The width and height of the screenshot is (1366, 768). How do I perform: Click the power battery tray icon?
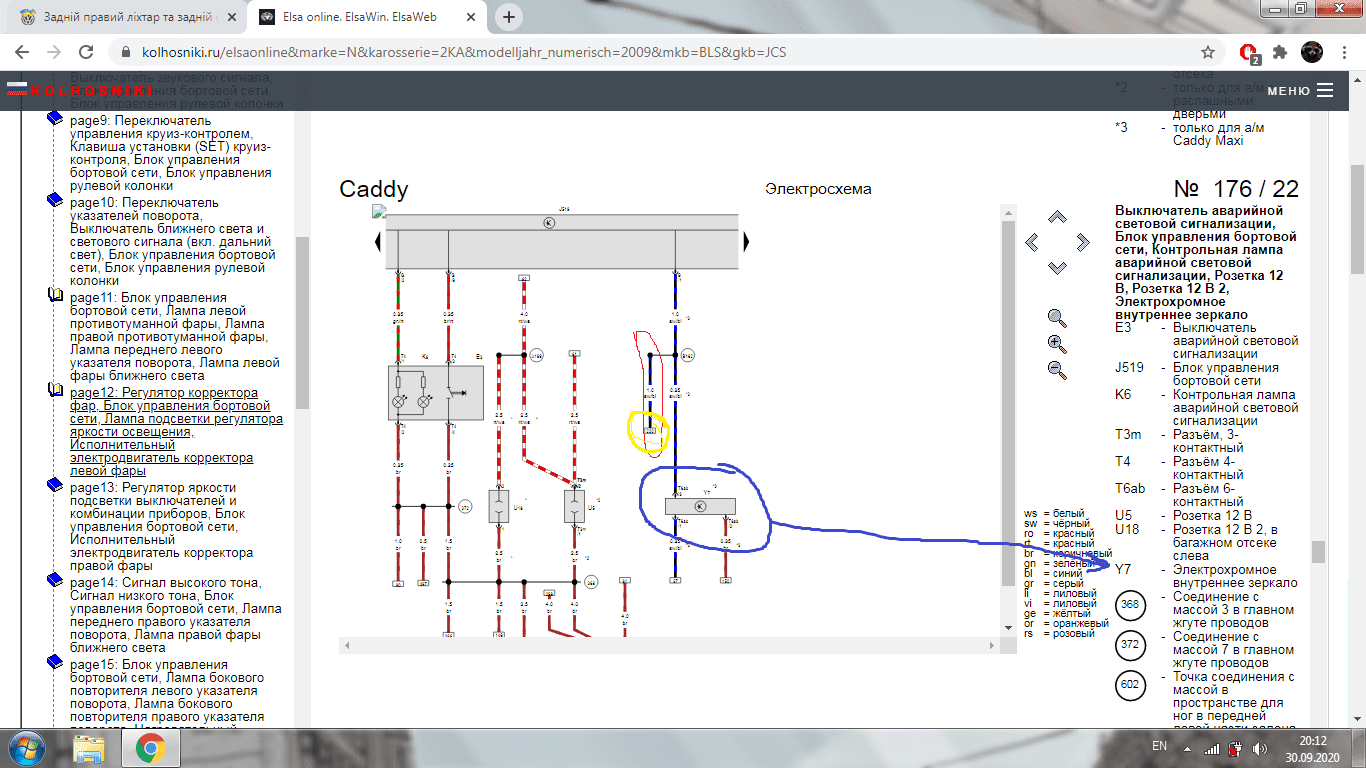tap(1235, 748)
